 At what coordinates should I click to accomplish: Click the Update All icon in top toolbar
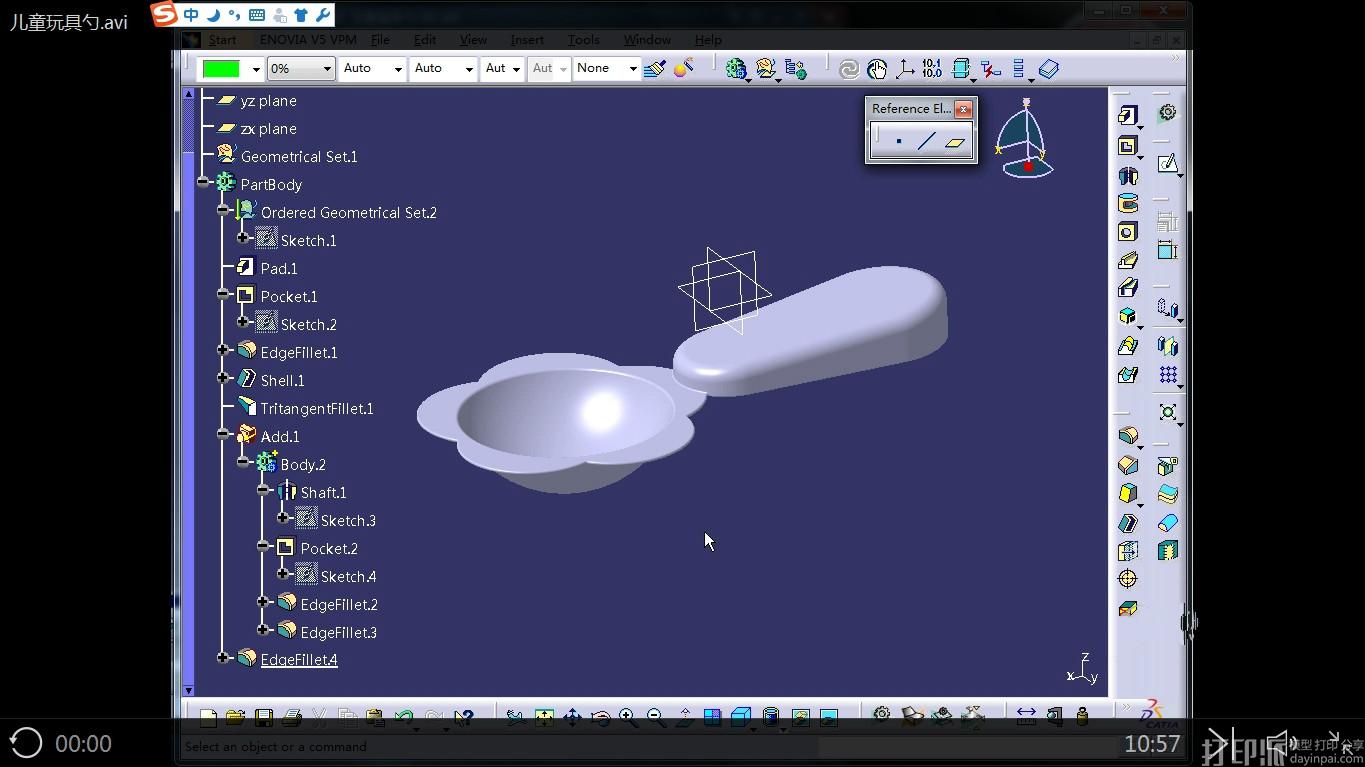click(x=849, y=68)
